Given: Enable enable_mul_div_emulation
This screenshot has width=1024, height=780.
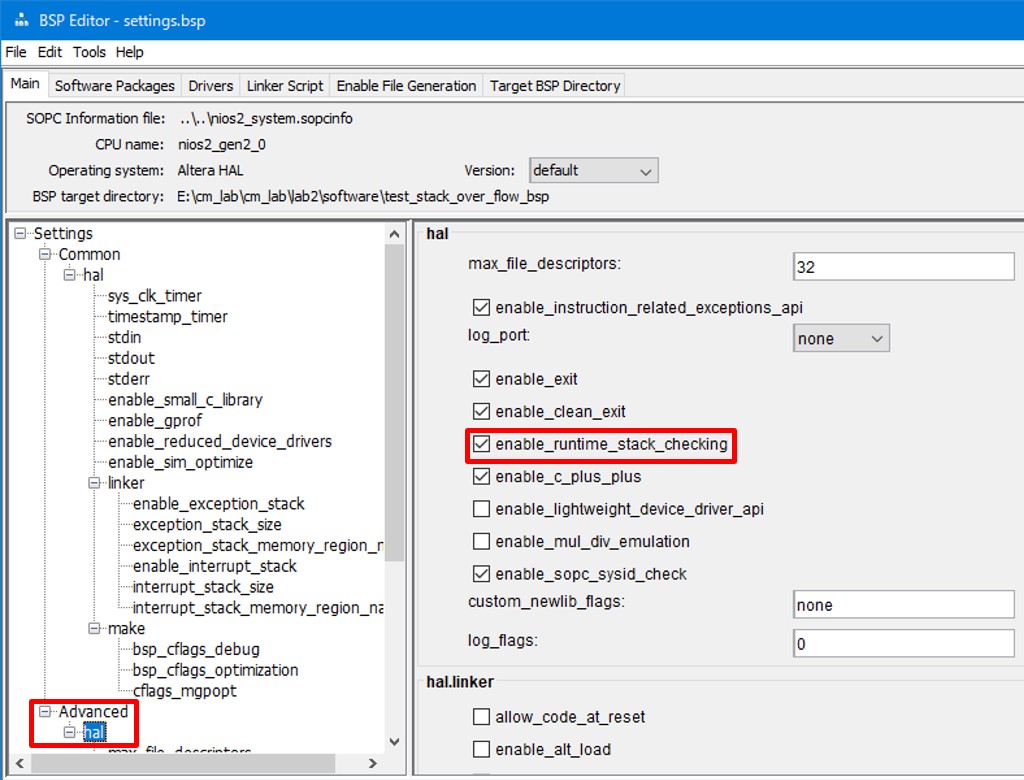Looking at the screenshot, I should [x=481, y=541].
